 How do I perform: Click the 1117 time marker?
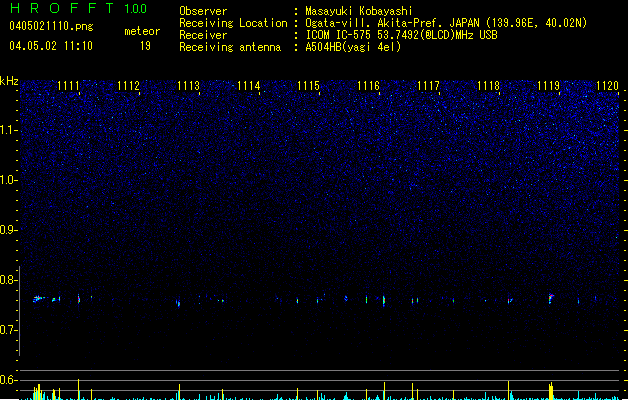click(428, 86)
